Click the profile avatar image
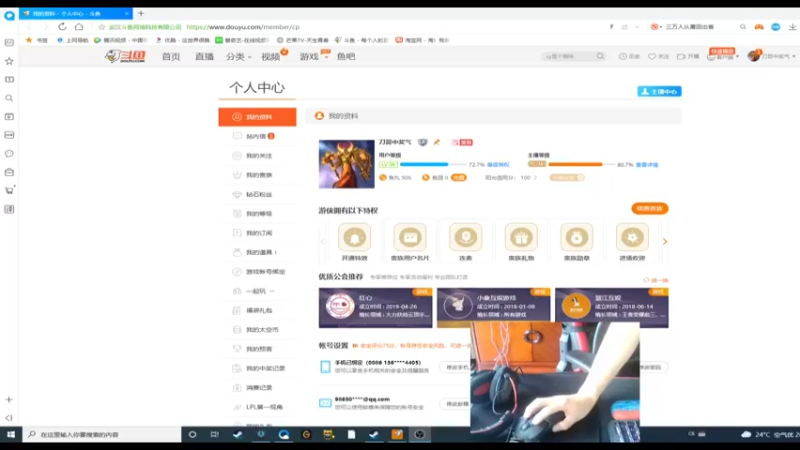 (x=346, y=164)
